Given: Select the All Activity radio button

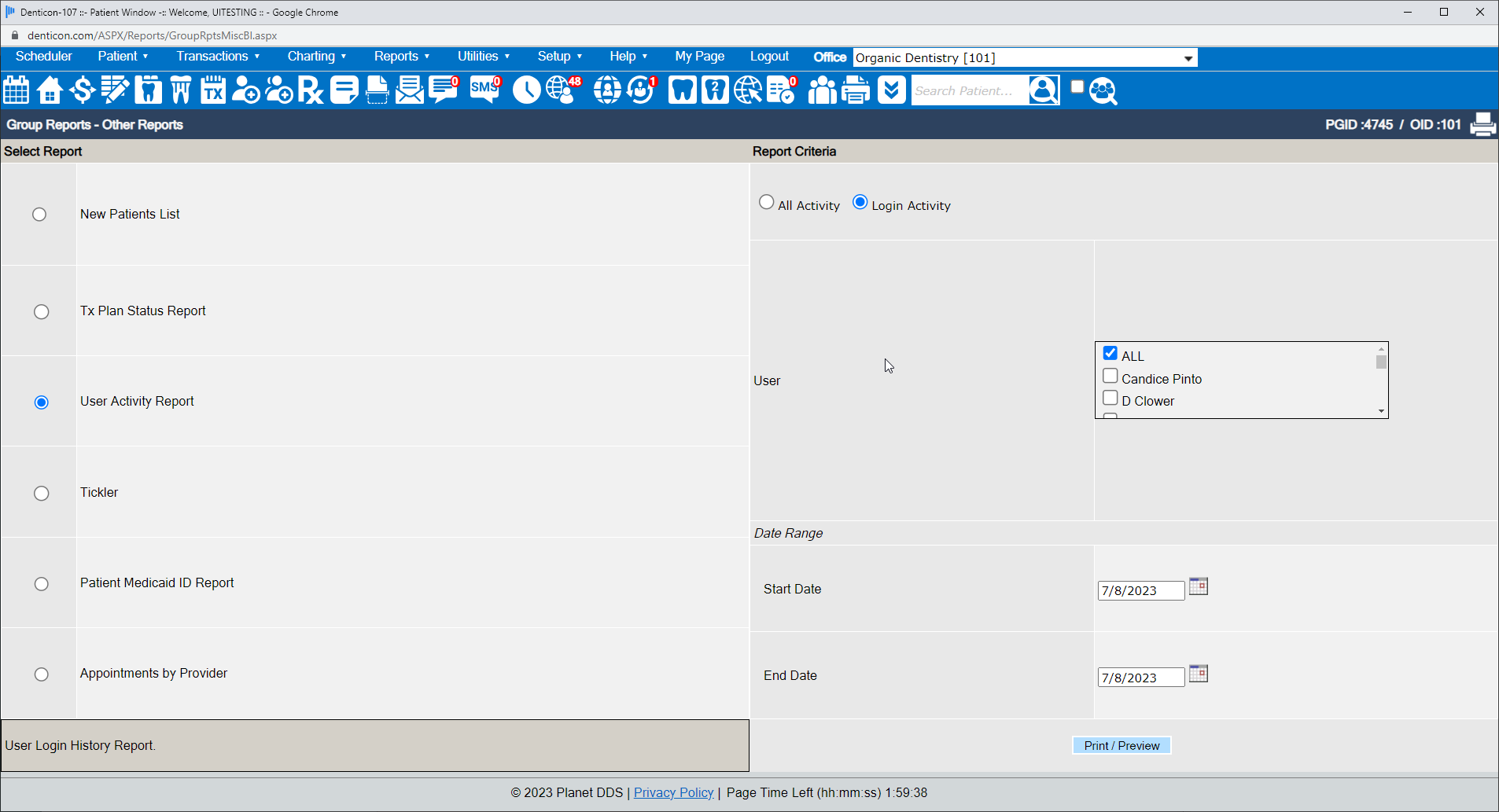Looking at the screenshot, I should pyautogui.click(x=766, y=203).
